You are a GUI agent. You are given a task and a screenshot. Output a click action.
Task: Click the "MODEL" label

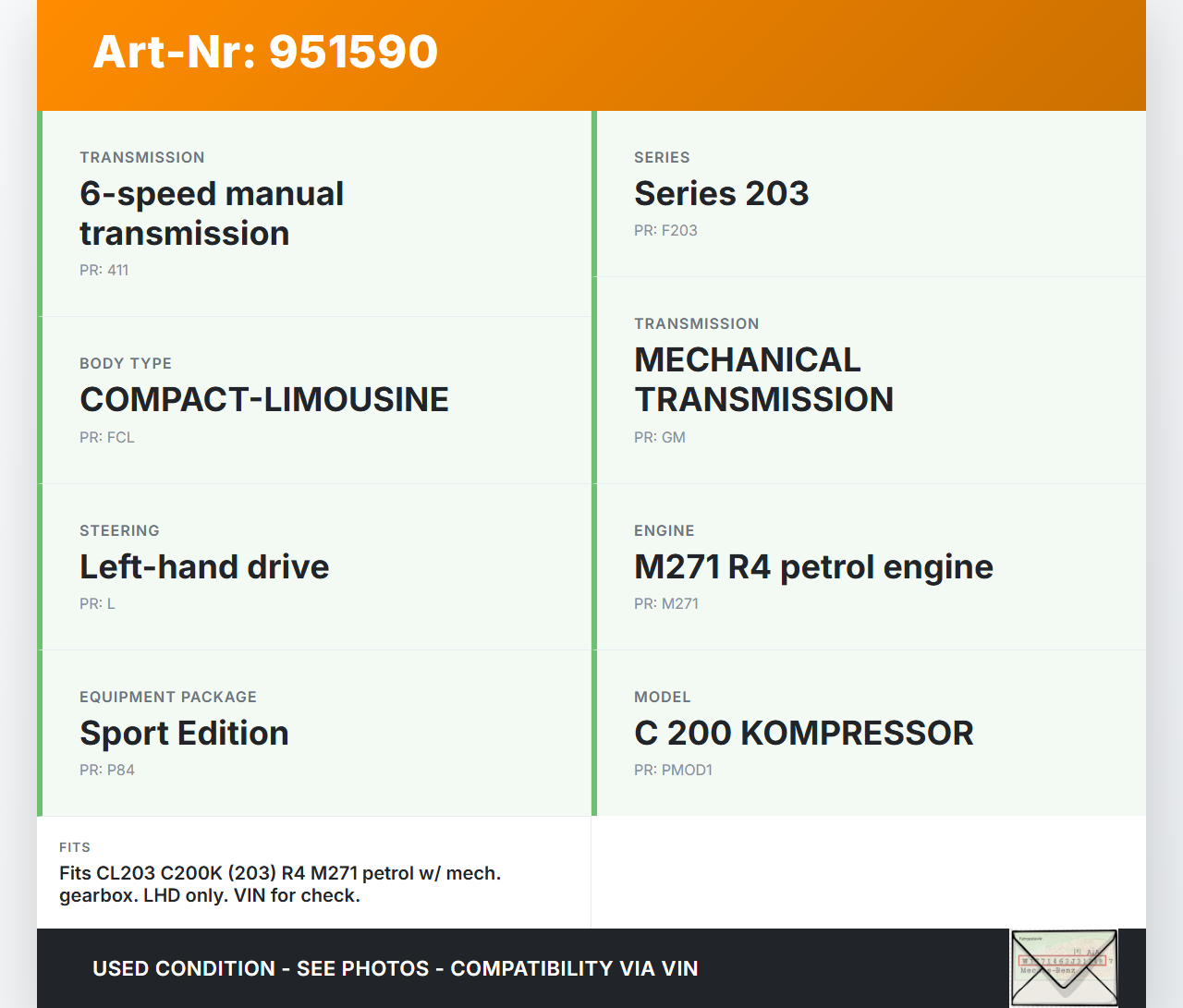[x=662, y=698]
